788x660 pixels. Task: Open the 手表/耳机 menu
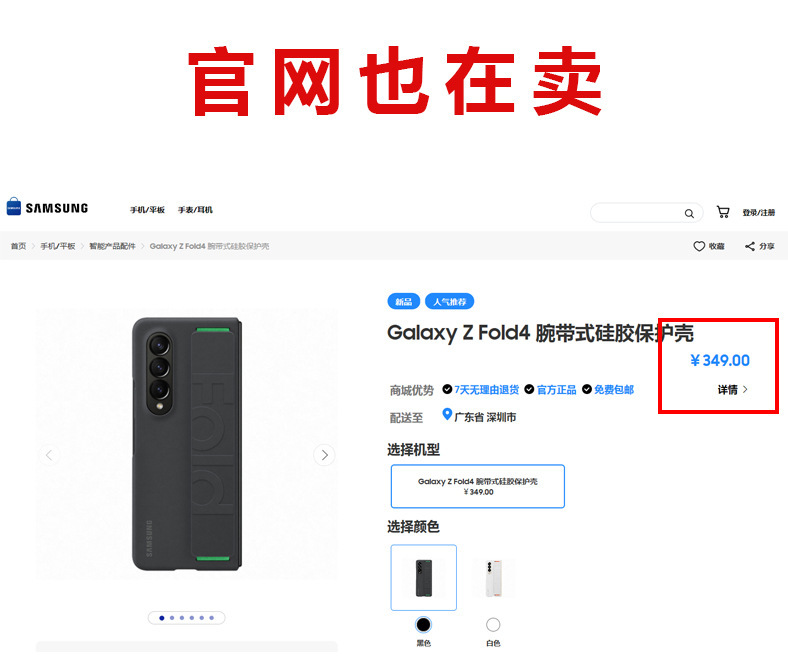195,210
